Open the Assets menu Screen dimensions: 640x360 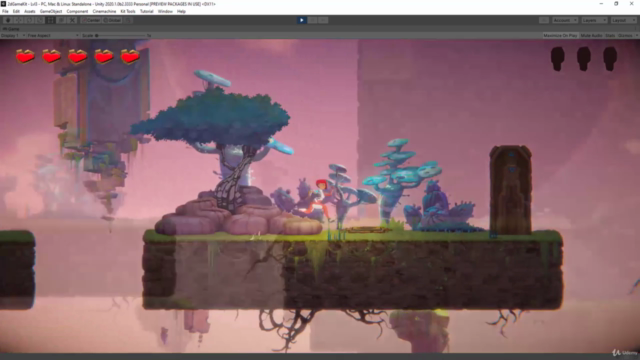point(29,11)
